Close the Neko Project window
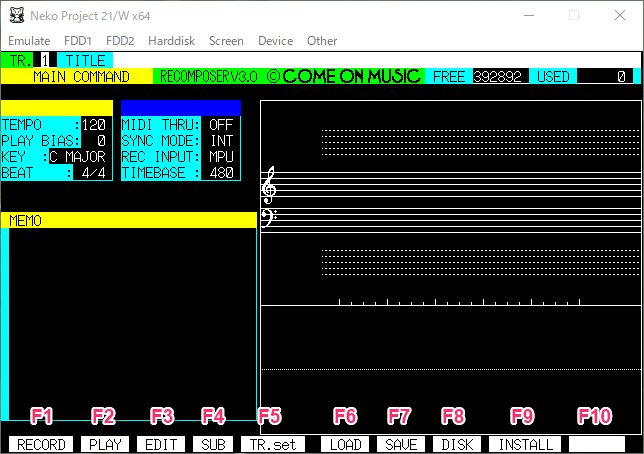This screenshot has height=454, width=644. point(620,16)
